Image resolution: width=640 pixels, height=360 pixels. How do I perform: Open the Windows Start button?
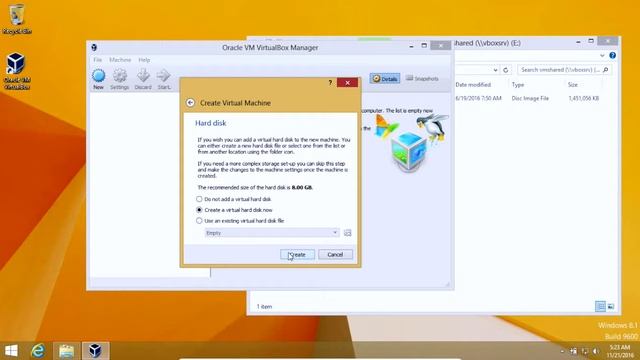coord(11,351)
